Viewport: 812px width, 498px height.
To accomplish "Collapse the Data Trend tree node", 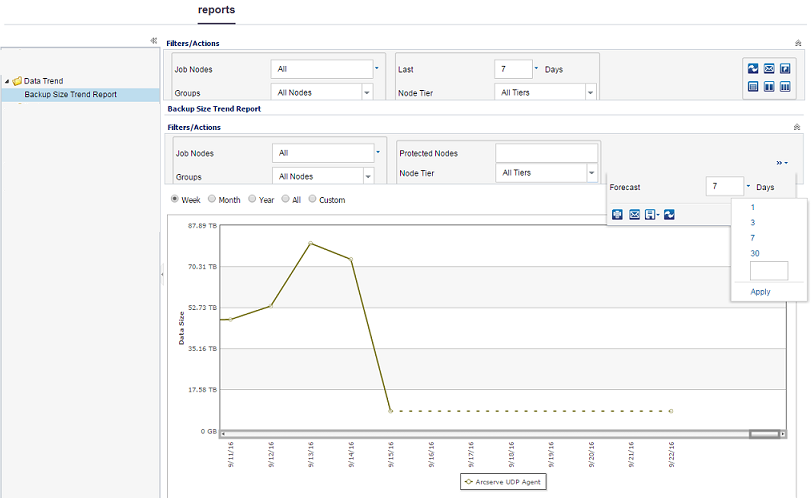I will click(x=7, y=81).
